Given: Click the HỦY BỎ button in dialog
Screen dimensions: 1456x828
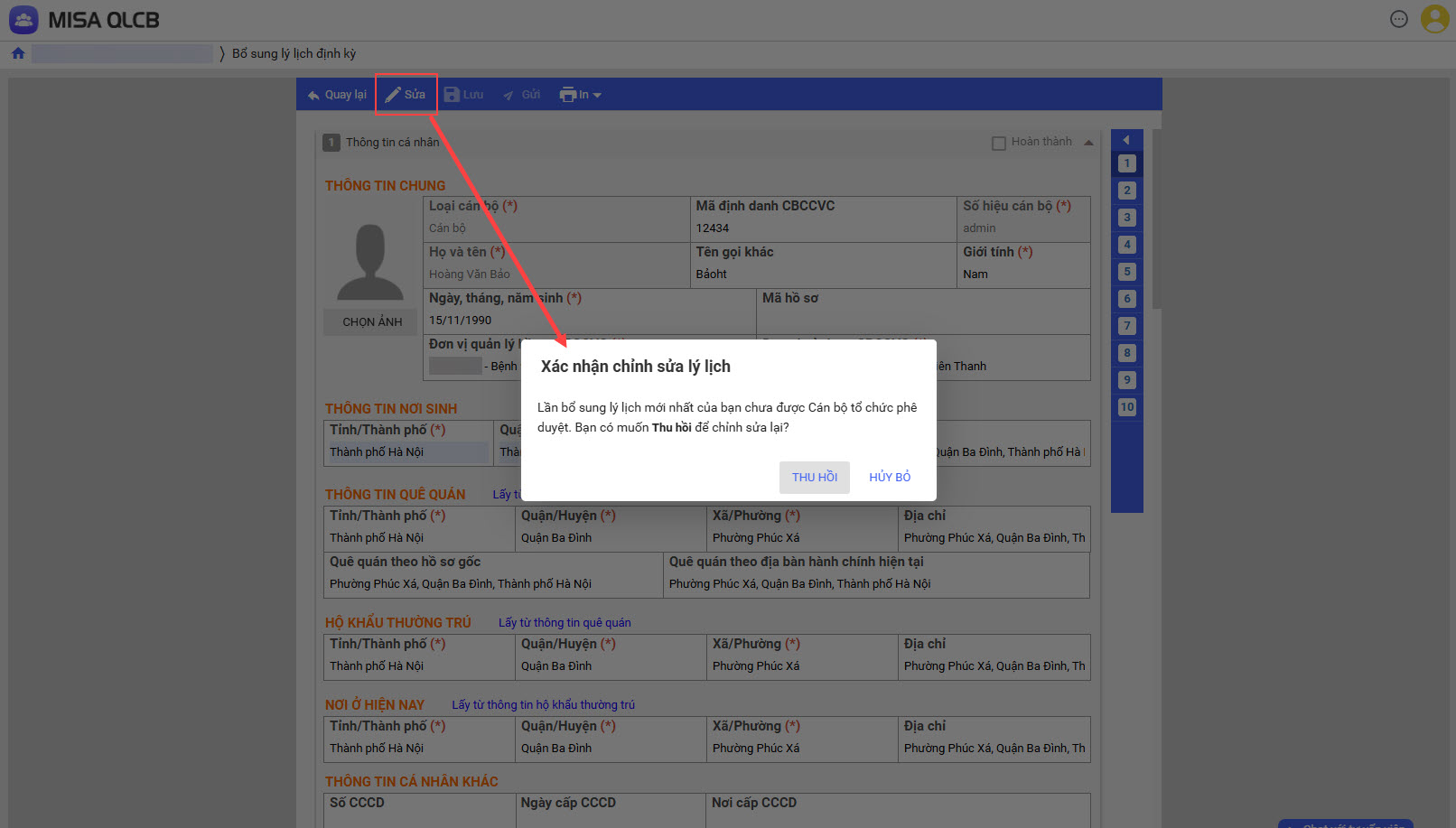Looking at the screenshot, I should coord(890,477).
